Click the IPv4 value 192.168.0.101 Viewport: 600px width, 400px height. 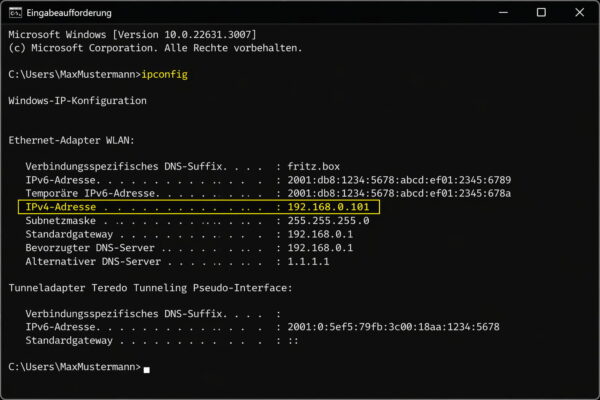coord(328,207)
